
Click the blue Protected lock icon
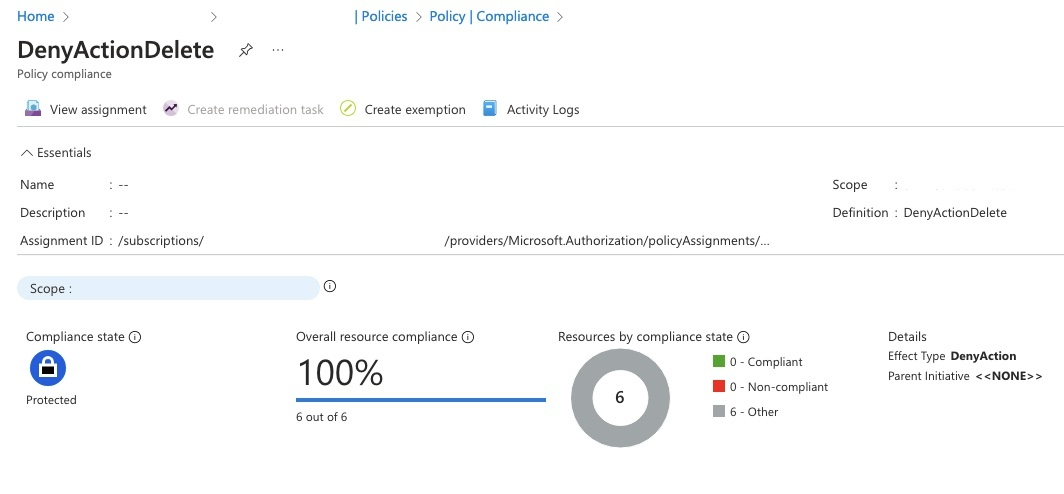point(48,368)
